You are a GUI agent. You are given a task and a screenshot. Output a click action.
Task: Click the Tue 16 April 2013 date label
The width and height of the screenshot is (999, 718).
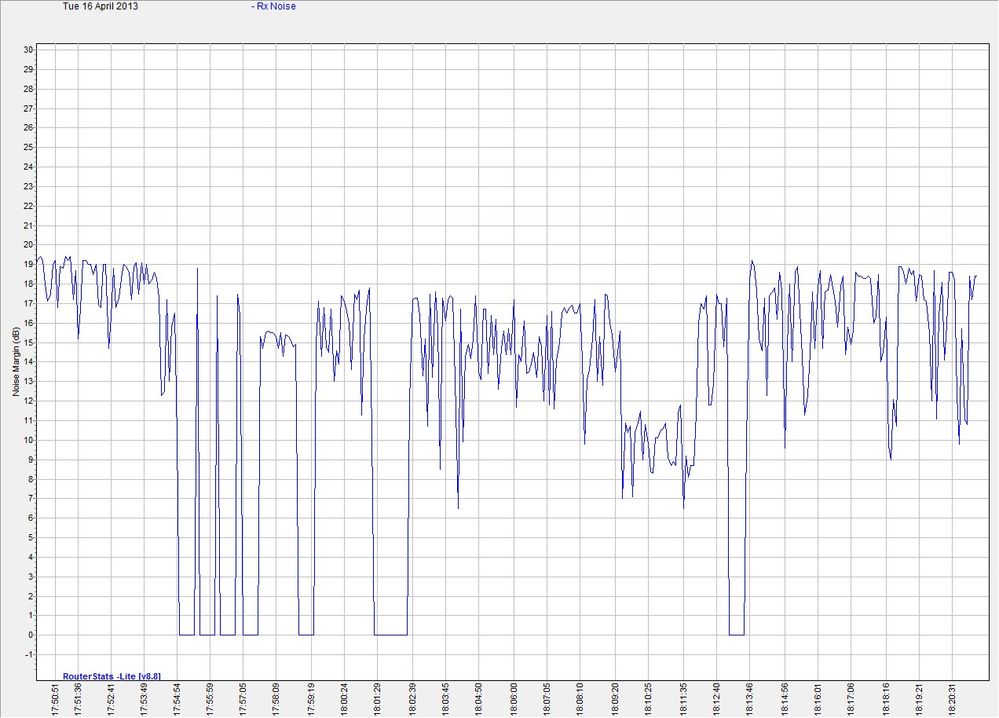[x=100, y=6]
